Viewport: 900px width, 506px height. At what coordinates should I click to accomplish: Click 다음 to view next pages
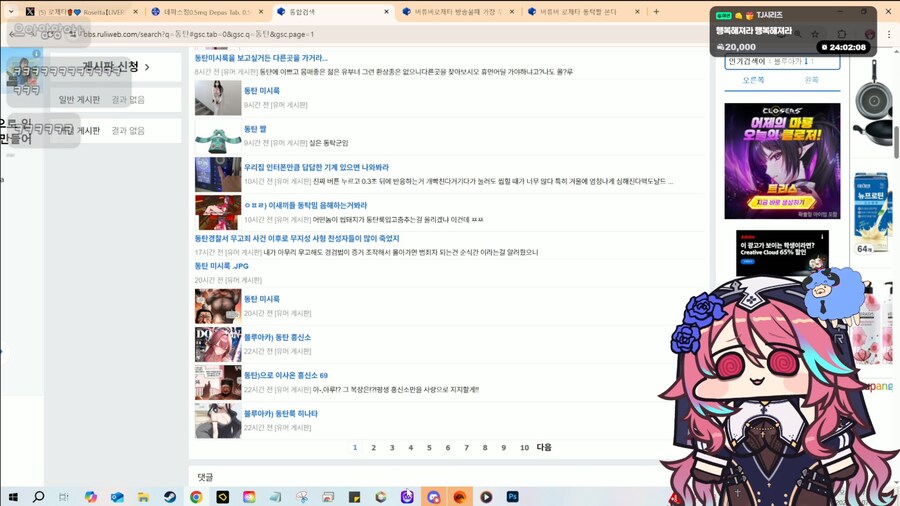[544, 447]
